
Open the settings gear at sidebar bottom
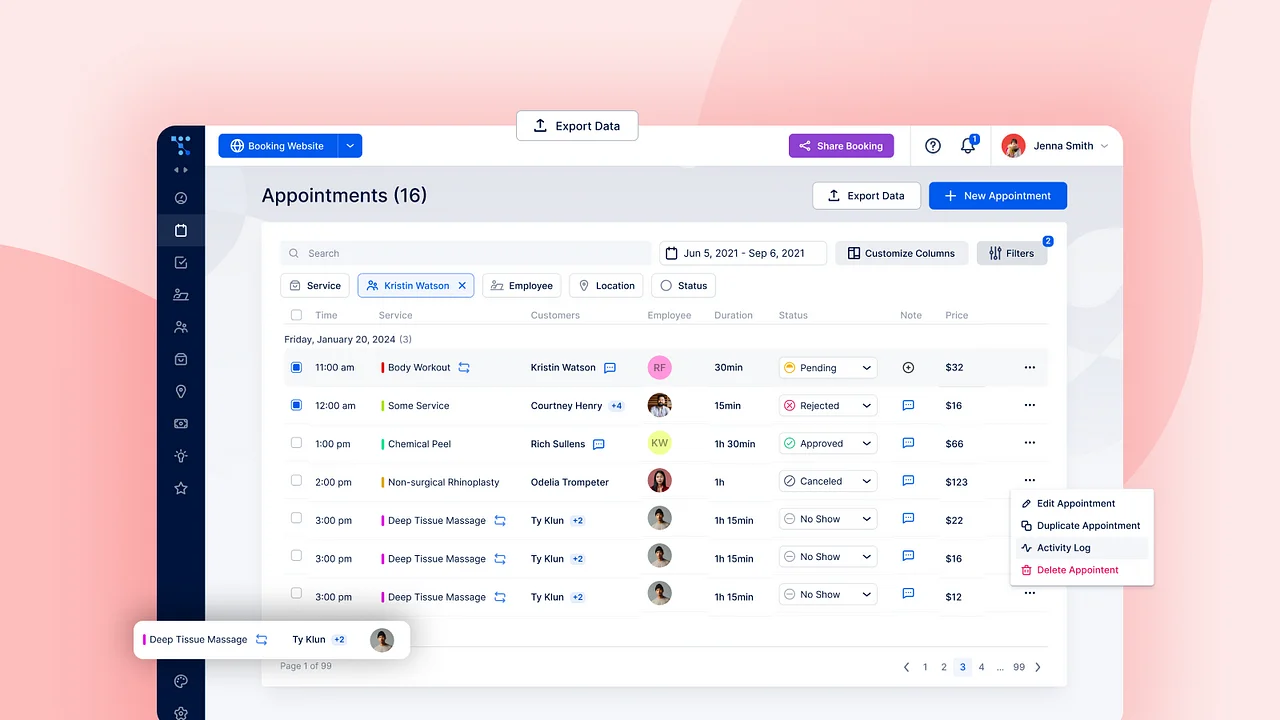coord(181,713)
